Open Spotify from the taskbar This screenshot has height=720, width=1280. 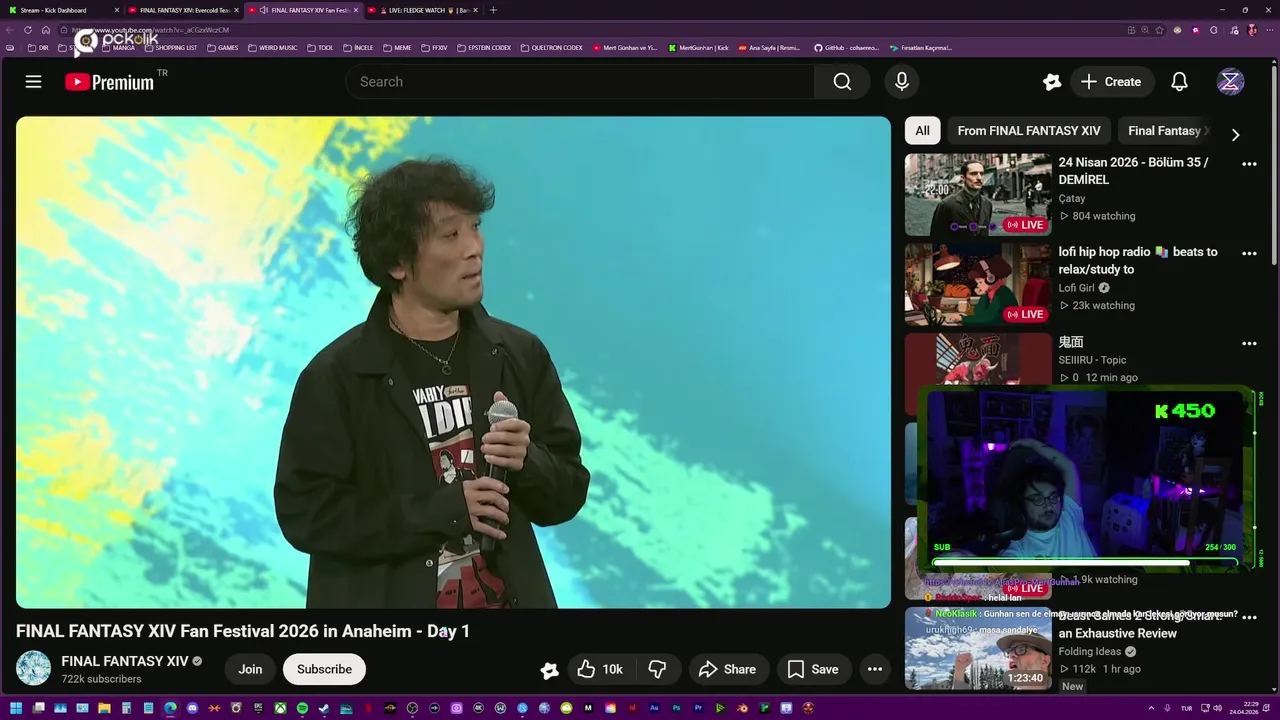[302, 709]
